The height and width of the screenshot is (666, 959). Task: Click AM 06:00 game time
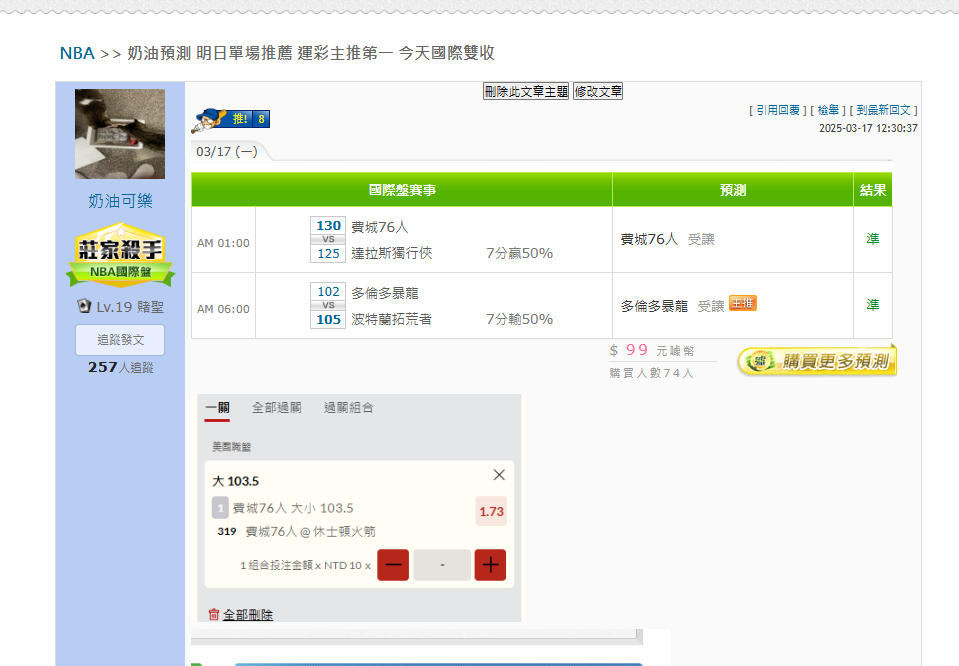point(223,309)
